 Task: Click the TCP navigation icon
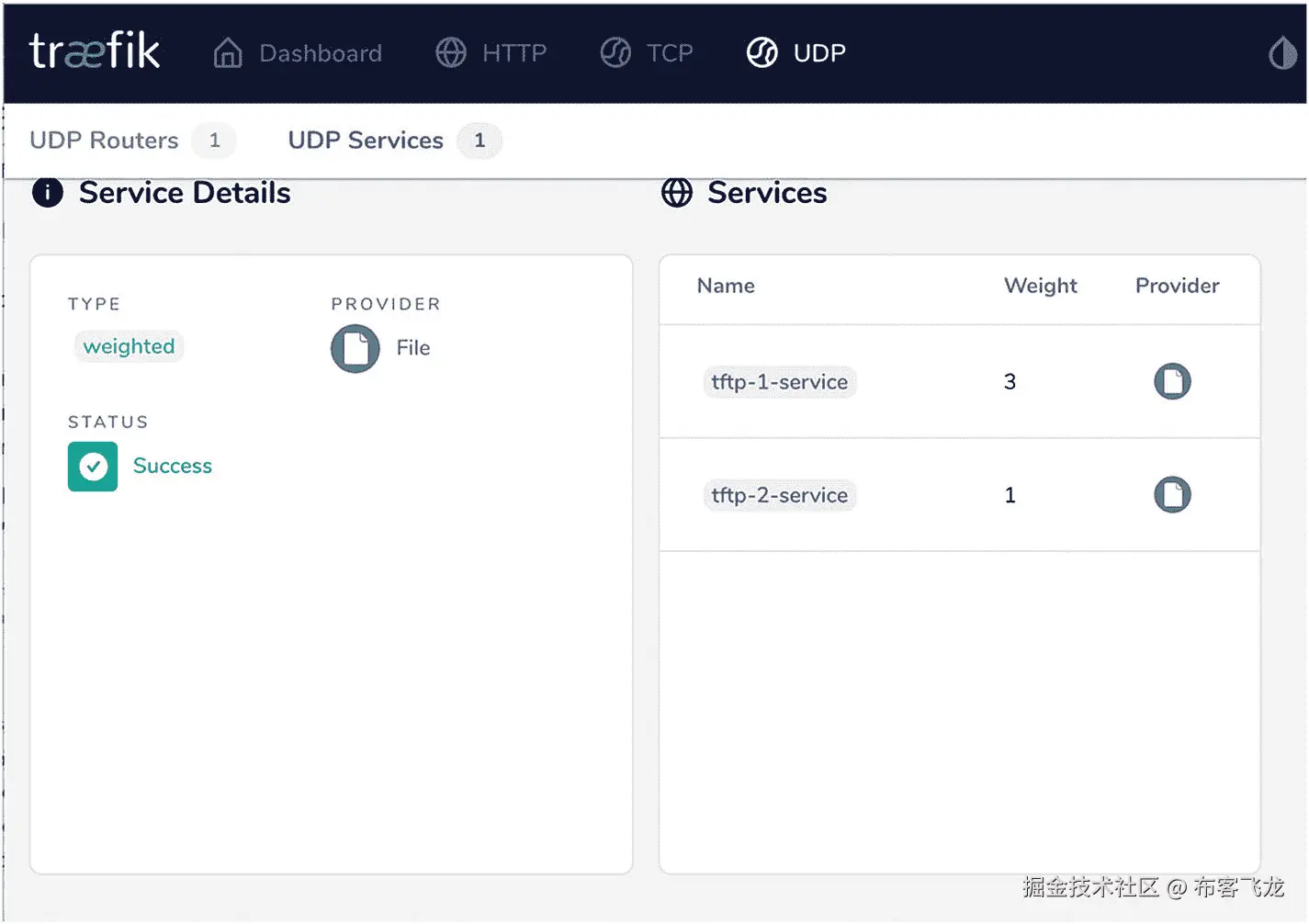pyautogui.click(x=615, y=53)
